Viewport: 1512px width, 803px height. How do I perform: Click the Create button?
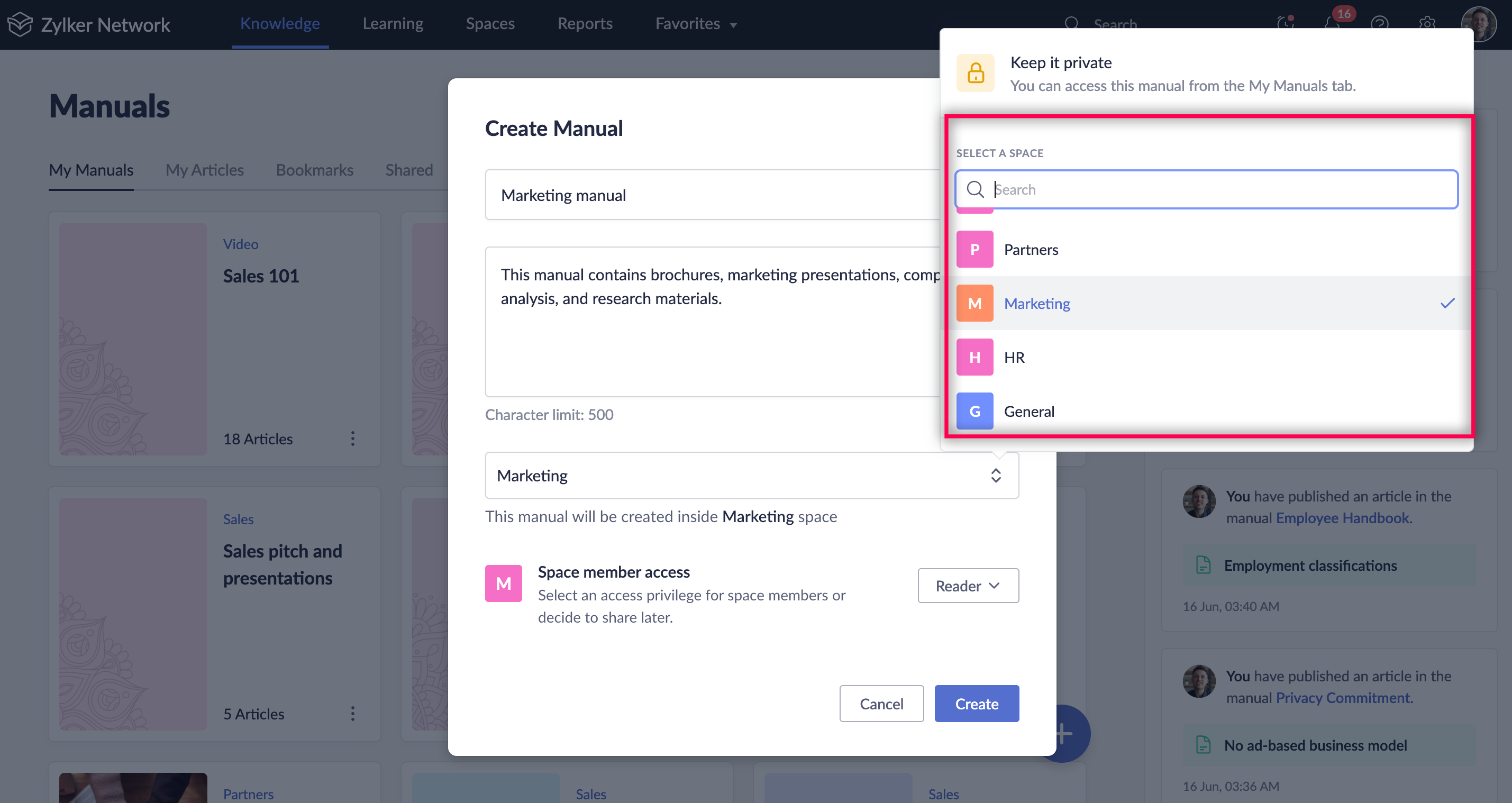[x=976, y=704]
